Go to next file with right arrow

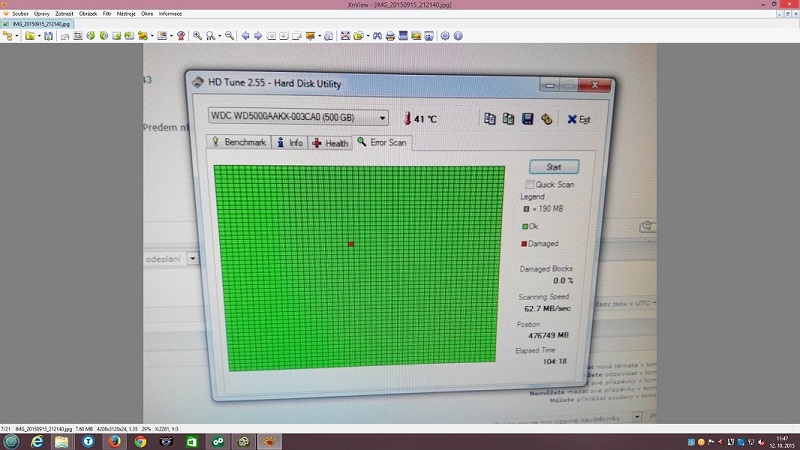pos(258,36)
